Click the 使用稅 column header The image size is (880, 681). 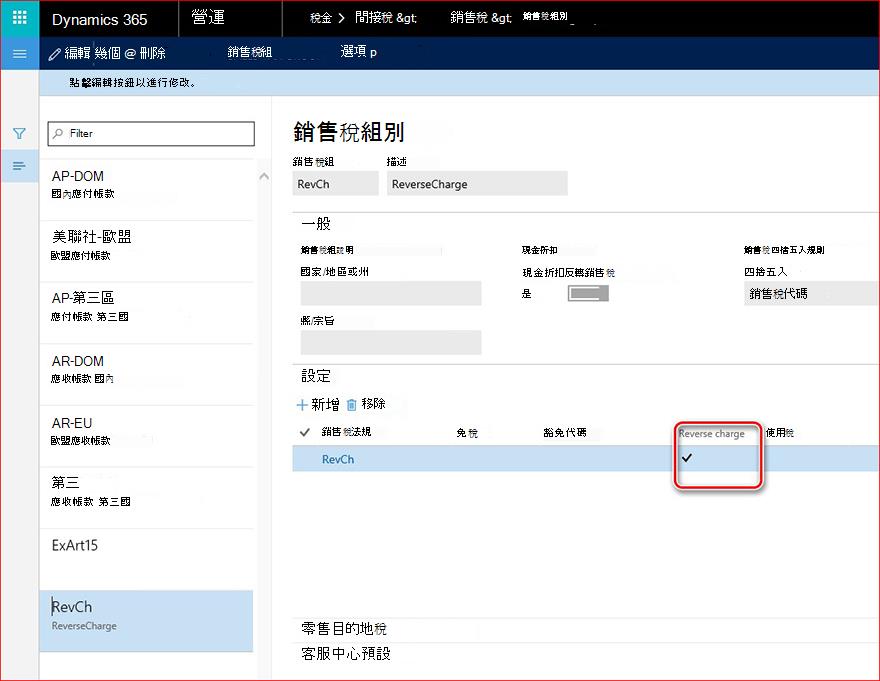(x=780, y=433)
